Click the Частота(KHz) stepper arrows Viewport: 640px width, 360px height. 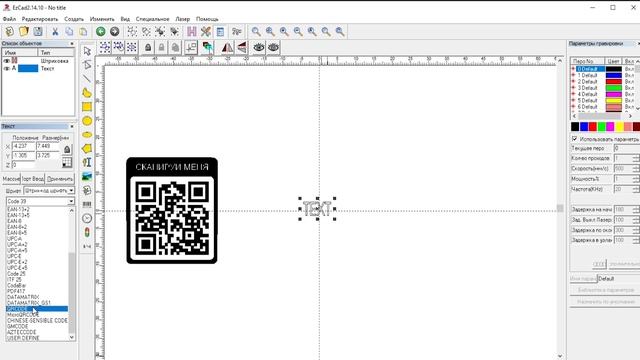click(636, 189)
